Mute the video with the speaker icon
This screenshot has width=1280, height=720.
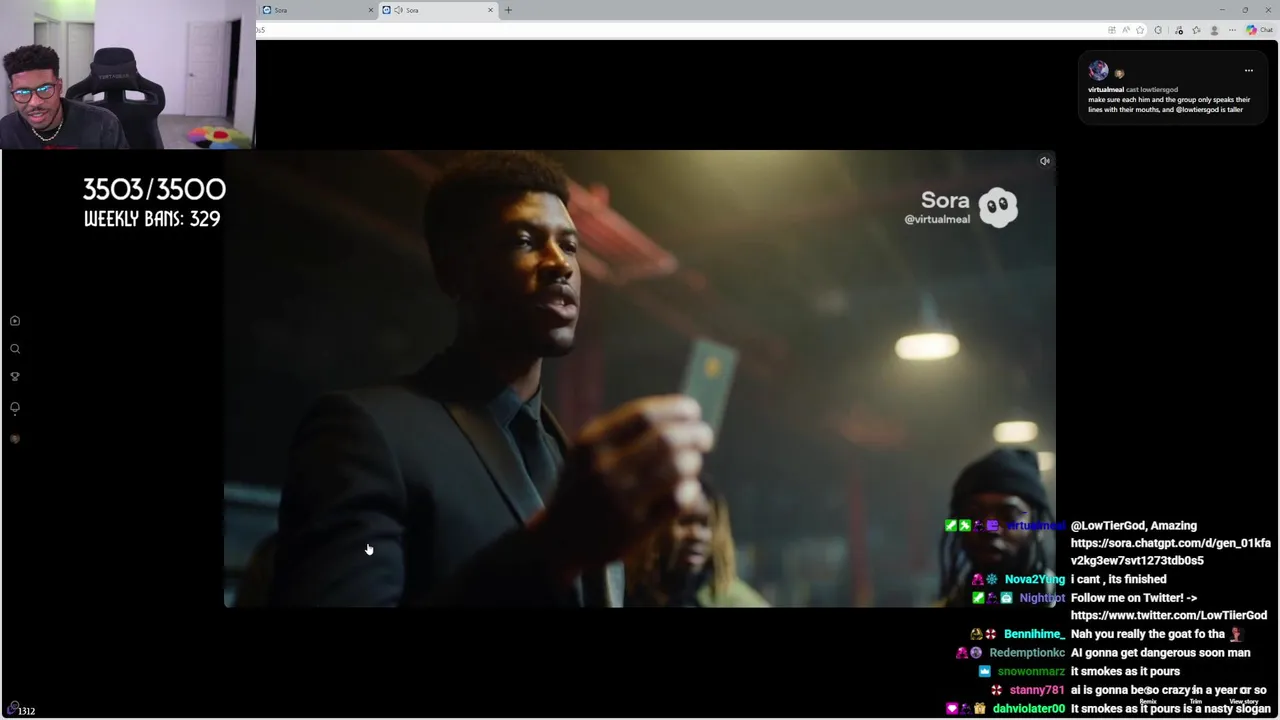1044,161
